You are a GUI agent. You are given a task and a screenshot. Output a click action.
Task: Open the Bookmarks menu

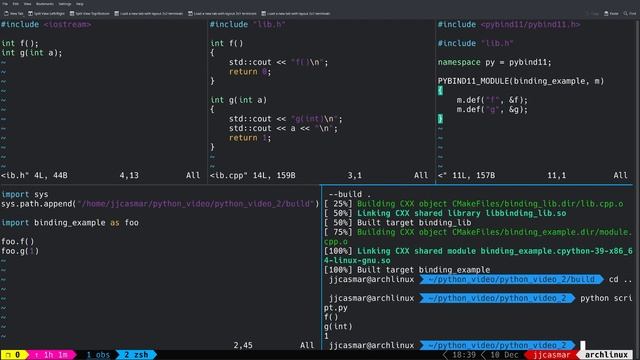(x=44, y=4)
